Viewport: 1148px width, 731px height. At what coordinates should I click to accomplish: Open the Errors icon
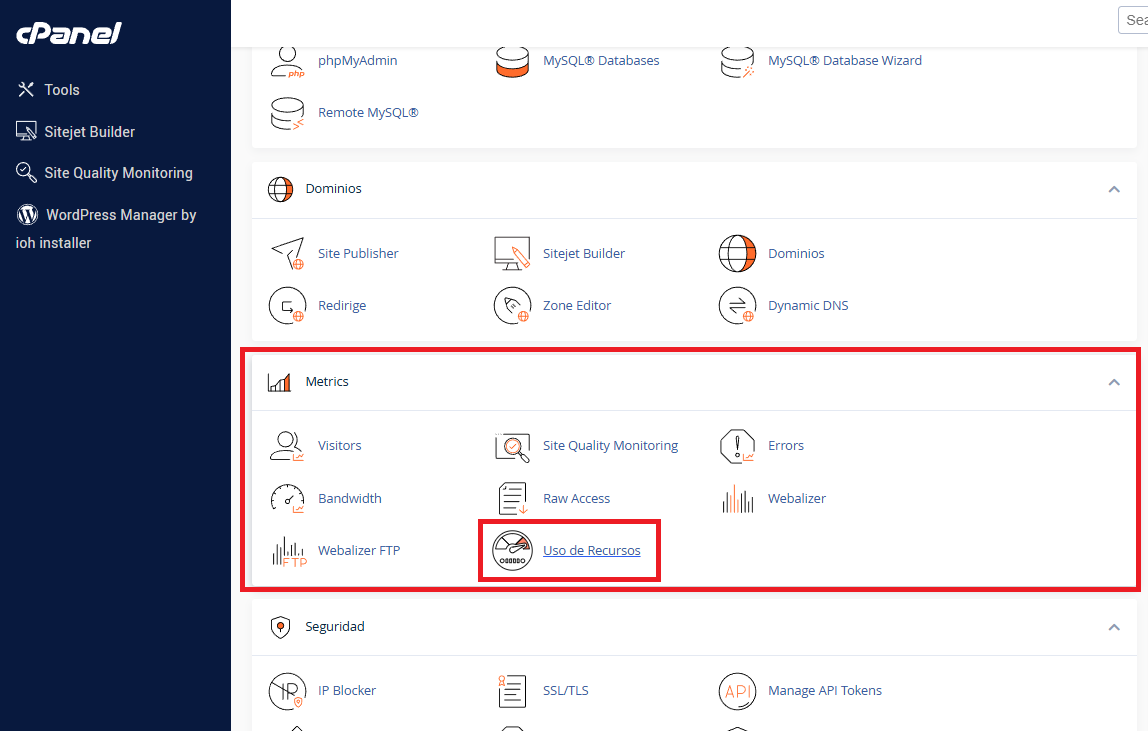[737, 446]
